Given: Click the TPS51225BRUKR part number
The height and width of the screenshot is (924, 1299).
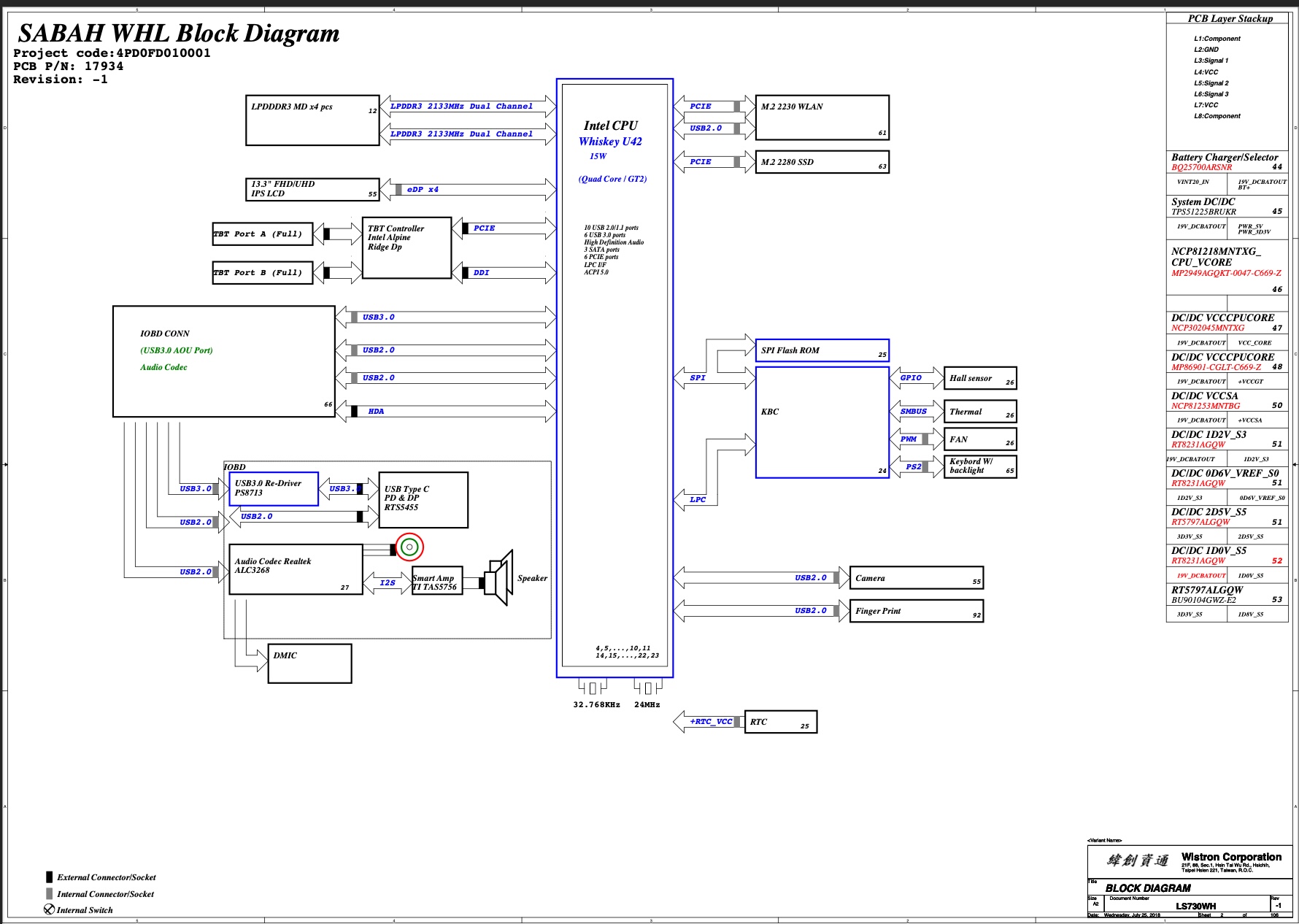Looking at the screenshot, I should click(1204, 212).
